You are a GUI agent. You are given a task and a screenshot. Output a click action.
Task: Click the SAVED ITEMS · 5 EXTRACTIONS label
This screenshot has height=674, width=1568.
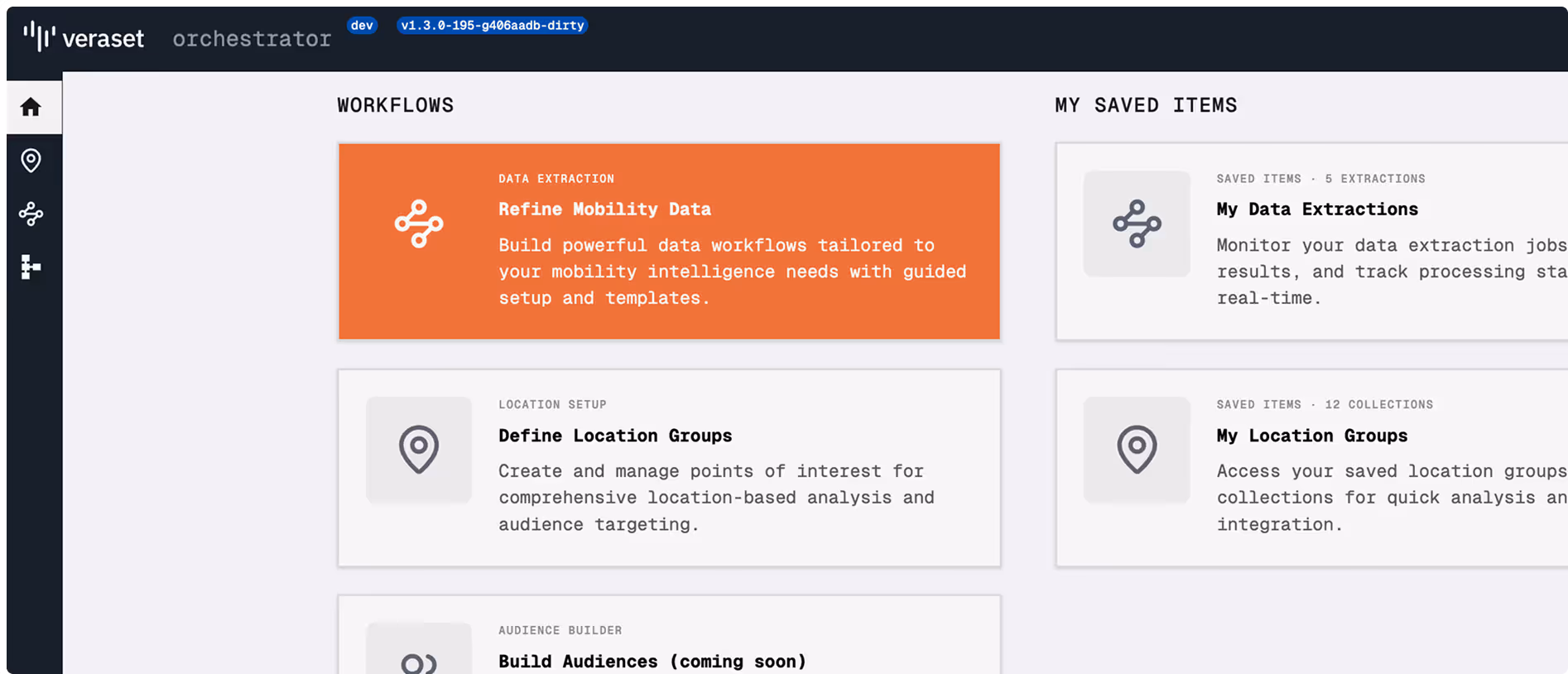click(x=1320, y=179)
